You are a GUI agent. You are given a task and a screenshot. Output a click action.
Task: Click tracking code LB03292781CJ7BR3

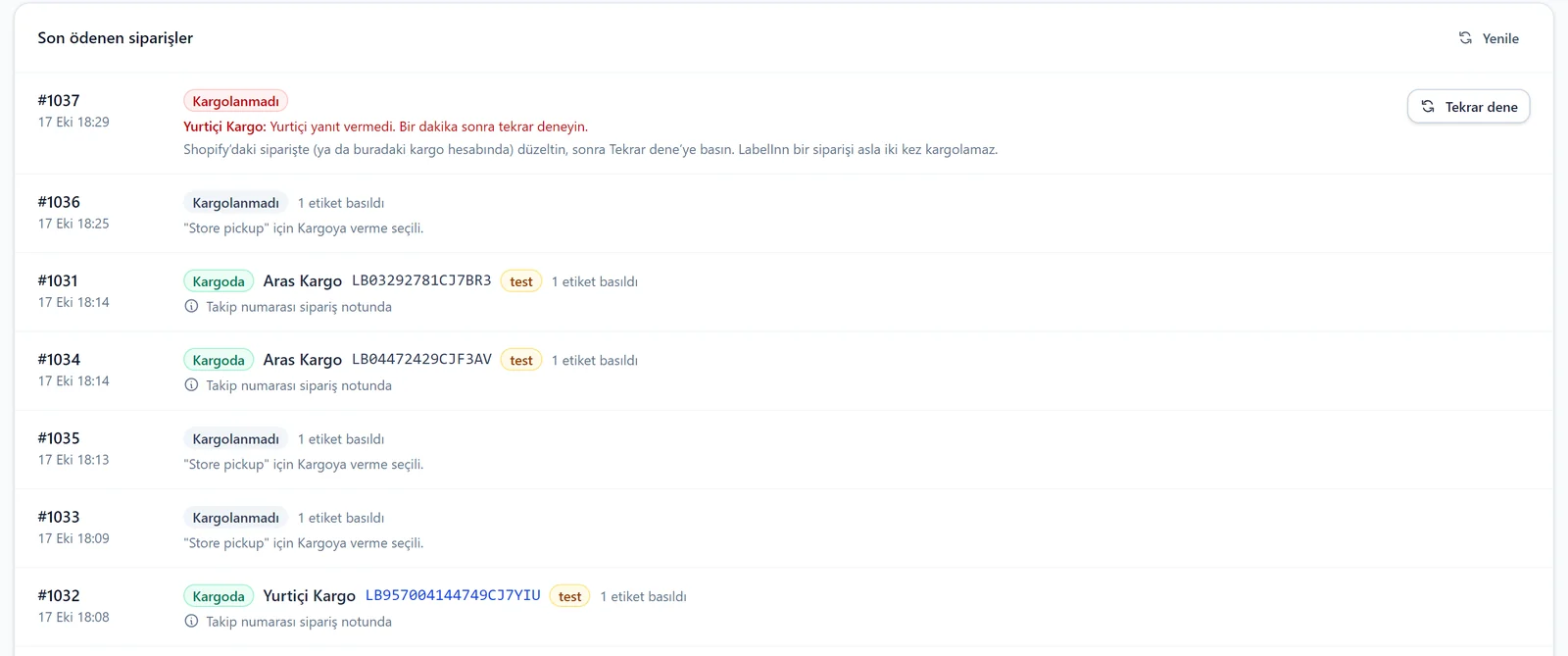point(421,280)
